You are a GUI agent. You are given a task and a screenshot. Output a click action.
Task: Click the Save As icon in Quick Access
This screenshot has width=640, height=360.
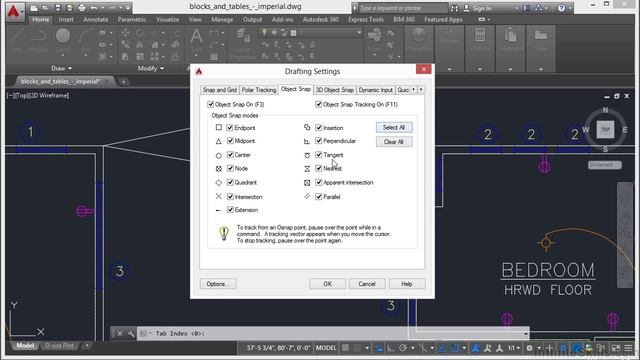click(x=69, y=8)
